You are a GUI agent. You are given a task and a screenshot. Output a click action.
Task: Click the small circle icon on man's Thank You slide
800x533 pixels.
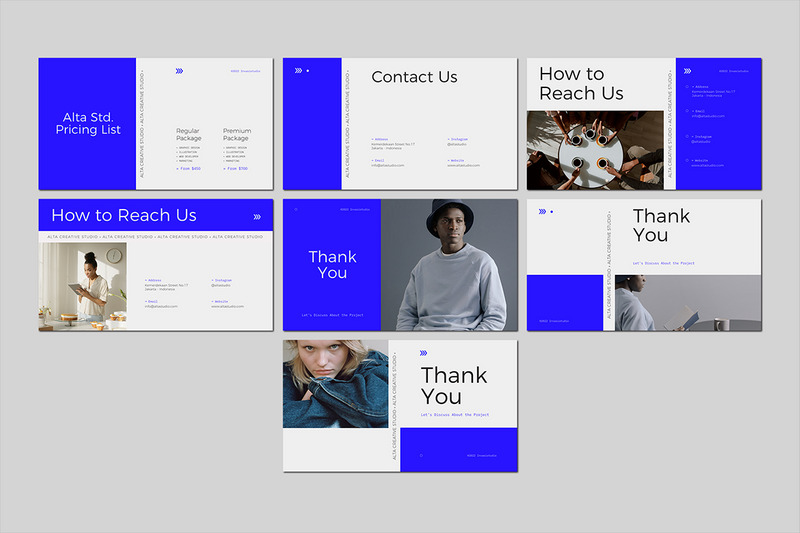[296, 209]
